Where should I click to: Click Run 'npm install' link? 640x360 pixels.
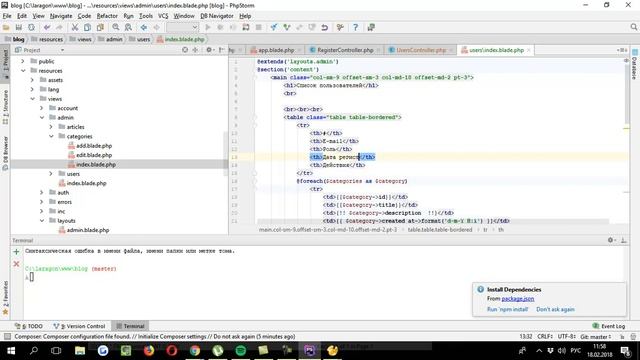coord(507,309)
